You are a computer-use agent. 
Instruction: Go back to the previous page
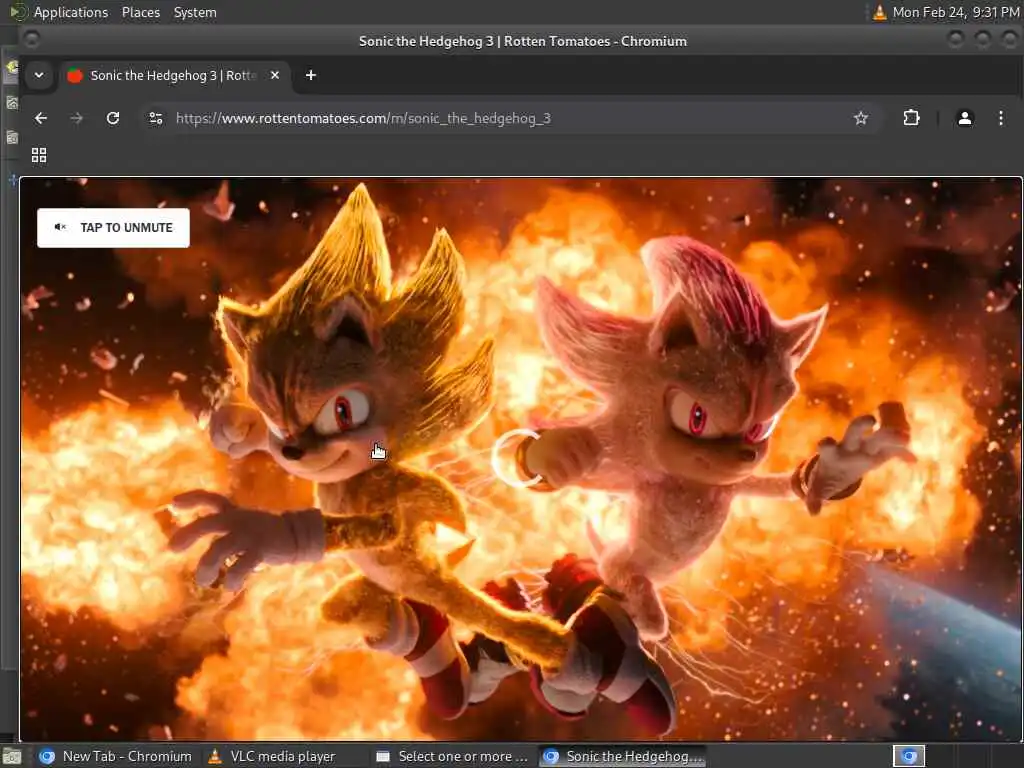pos(40,118)
